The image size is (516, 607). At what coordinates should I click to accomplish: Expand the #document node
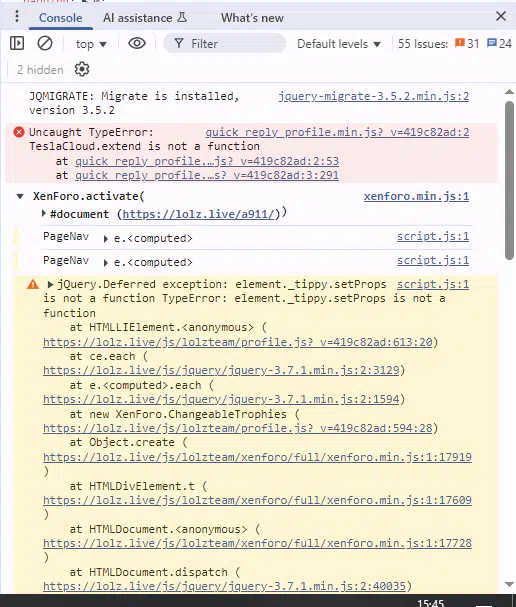pos(44,213)
